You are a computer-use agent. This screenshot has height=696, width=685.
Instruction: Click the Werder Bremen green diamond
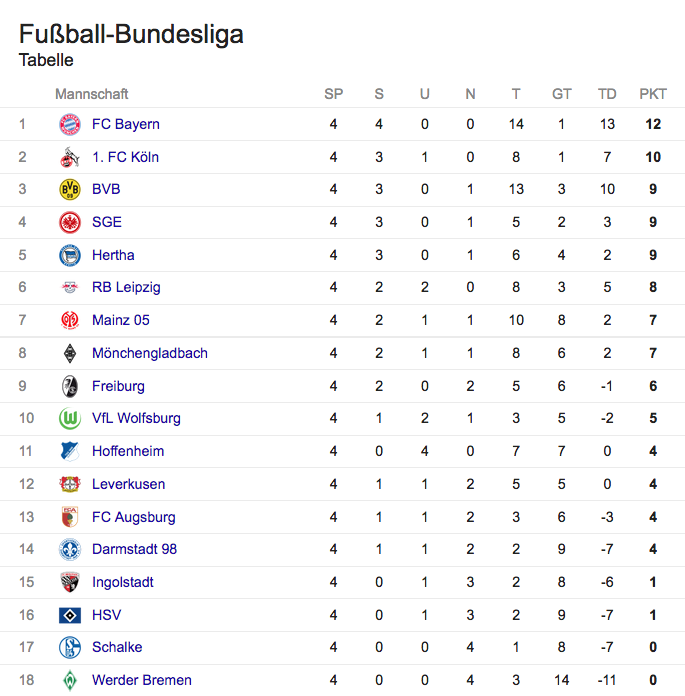click(70, 680)
